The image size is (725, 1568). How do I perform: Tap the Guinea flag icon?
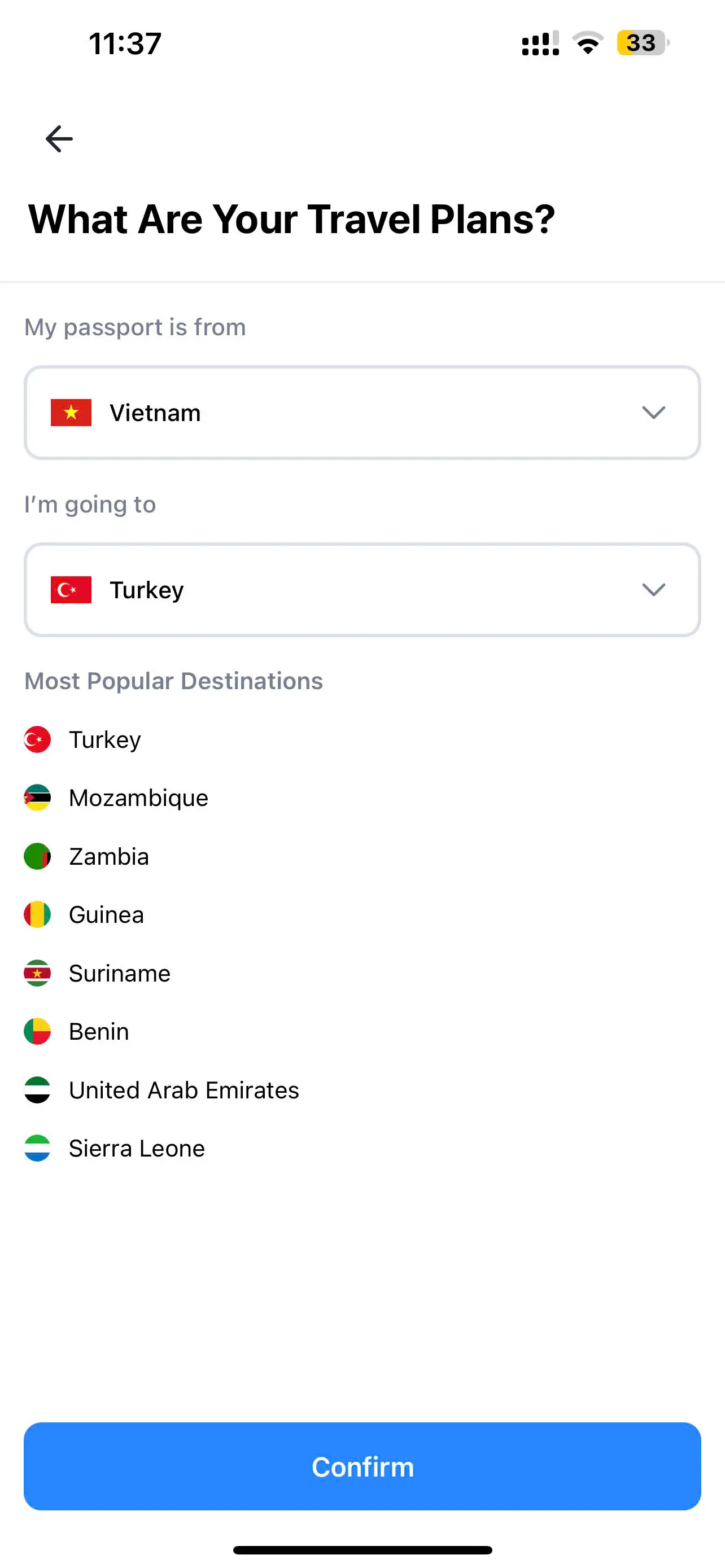point(37,914)
